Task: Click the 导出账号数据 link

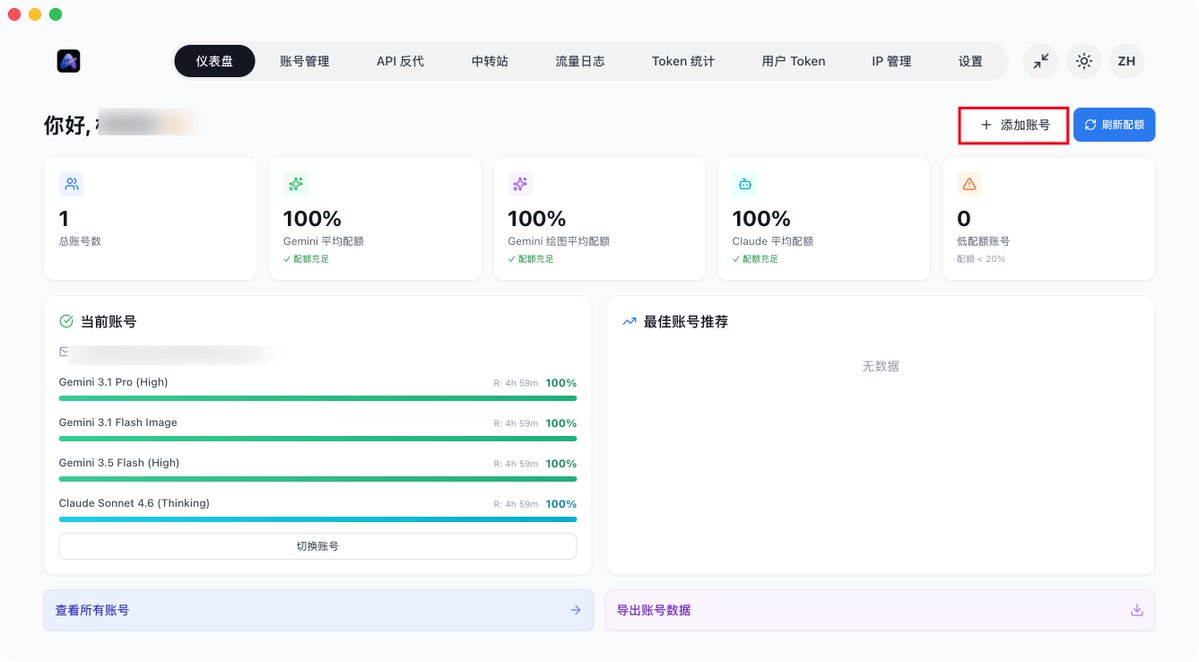Action: point(879,610)
